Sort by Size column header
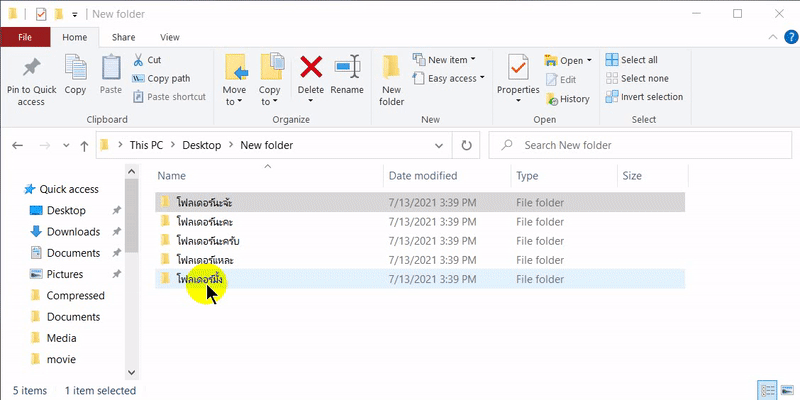Viewport: 800px width, 400px height. 632,176
